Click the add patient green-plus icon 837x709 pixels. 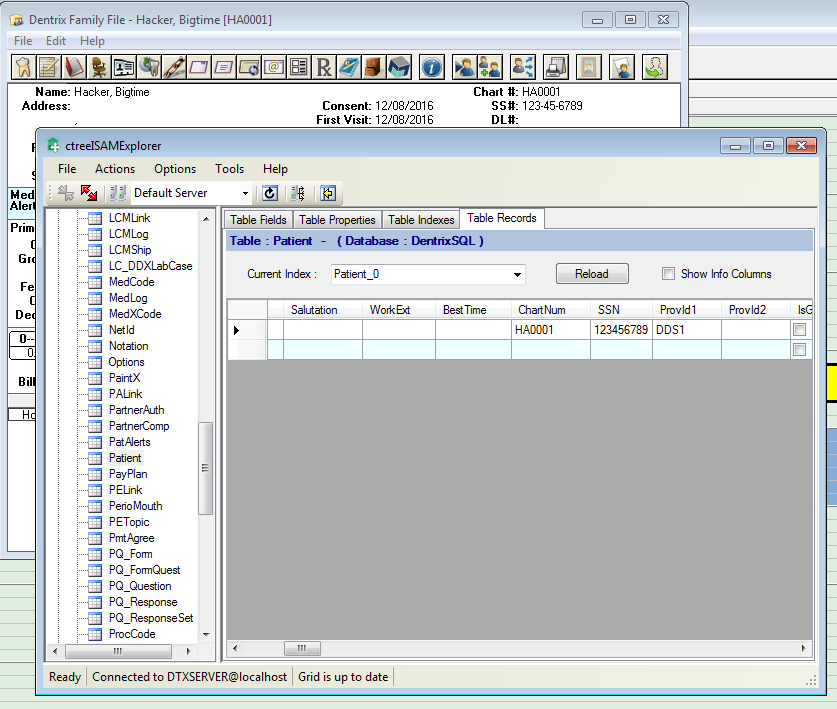490,67
